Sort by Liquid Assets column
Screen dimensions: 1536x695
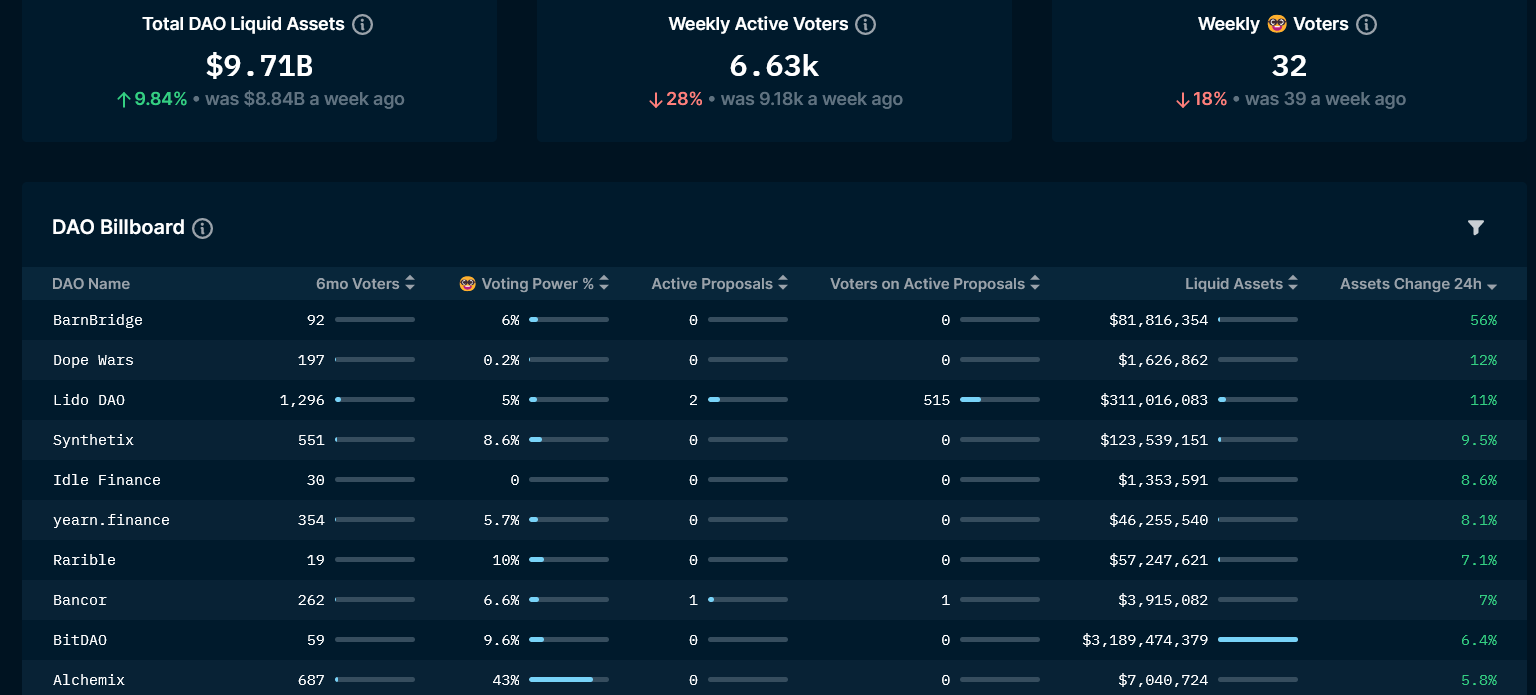coord(1241,284)
